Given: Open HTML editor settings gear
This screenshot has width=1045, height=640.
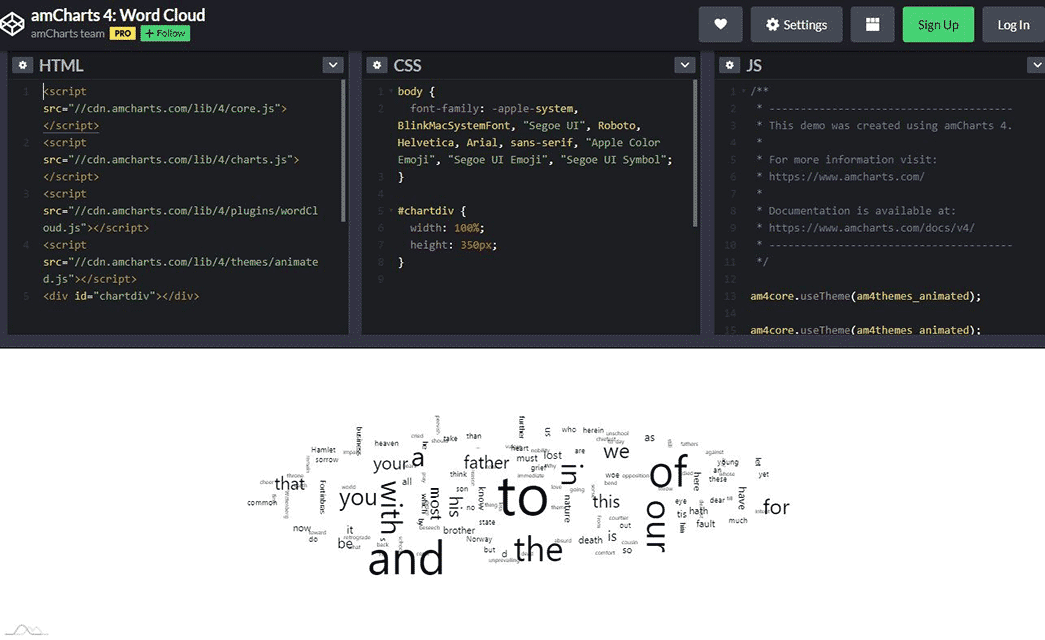Looking at the screenshot, I should click(23, 65).
